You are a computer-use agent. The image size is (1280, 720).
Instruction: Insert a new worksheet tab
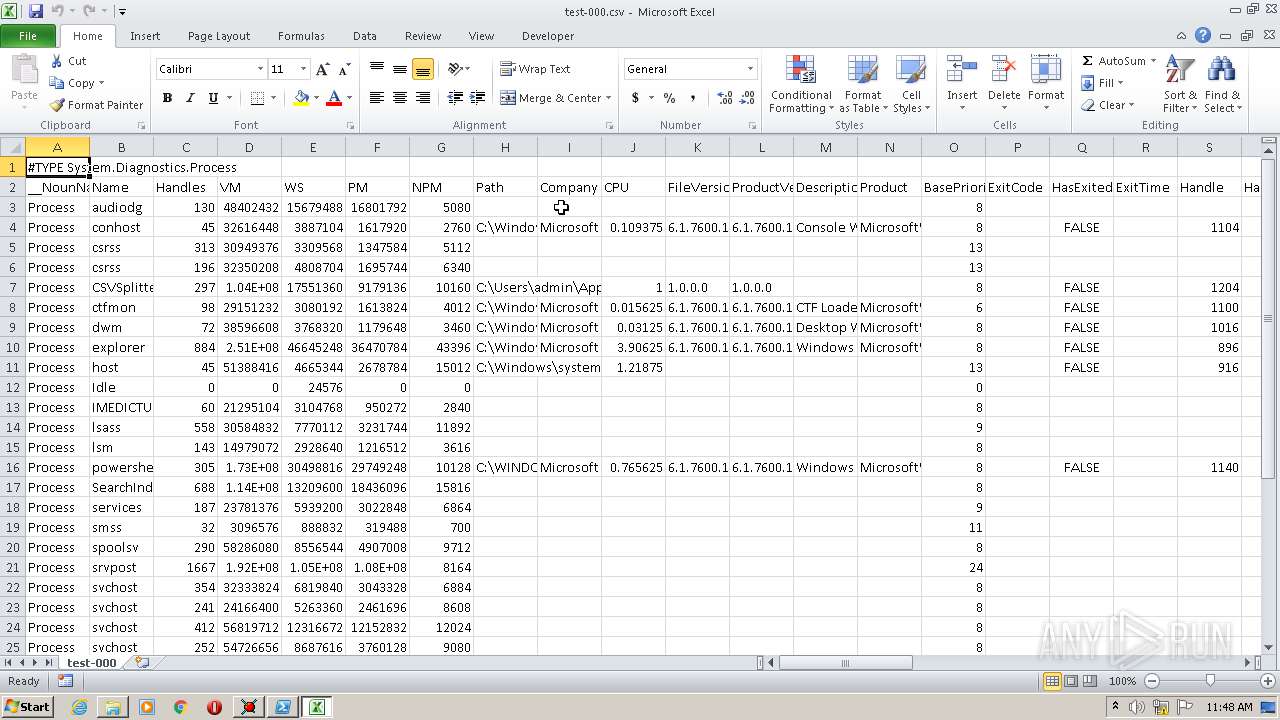pyautogui.click(x=142, y=663)
